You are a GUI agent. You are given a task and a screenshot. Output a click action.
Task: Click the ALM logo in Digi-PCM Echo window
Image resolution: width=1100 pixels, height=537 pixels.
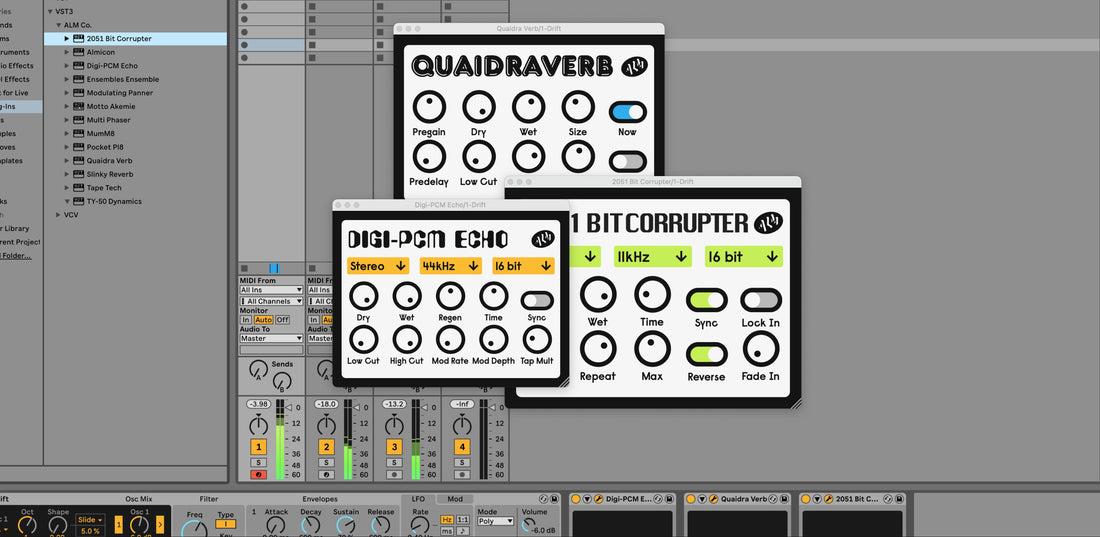coord(542,239)
